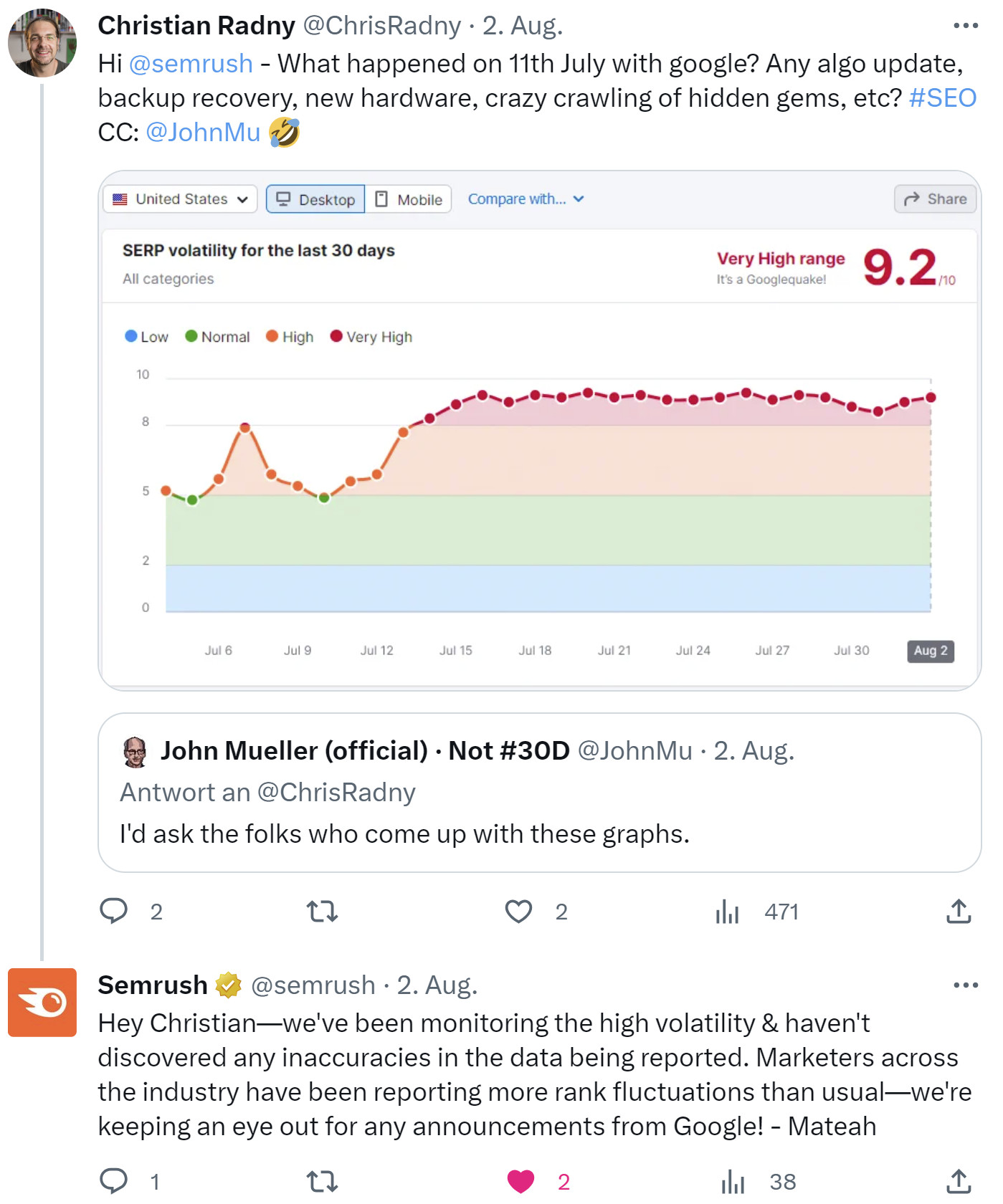Click the Share button in the volatility widget
This screenshot has width=1003, height=1204.
coord(936,199)
